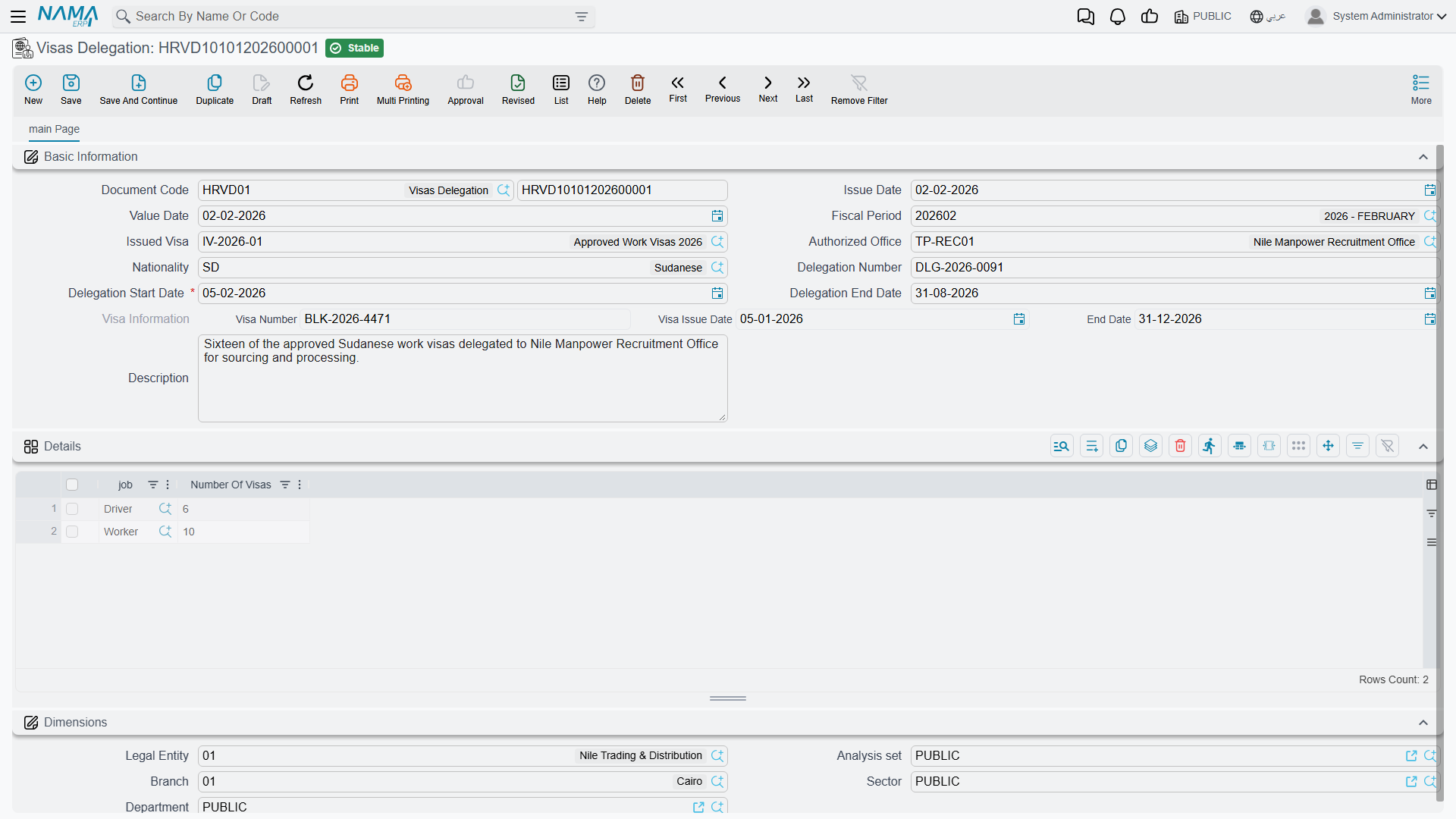Open the chat messages icon
The image size is (1456, 819).
tap(1086, 17)
